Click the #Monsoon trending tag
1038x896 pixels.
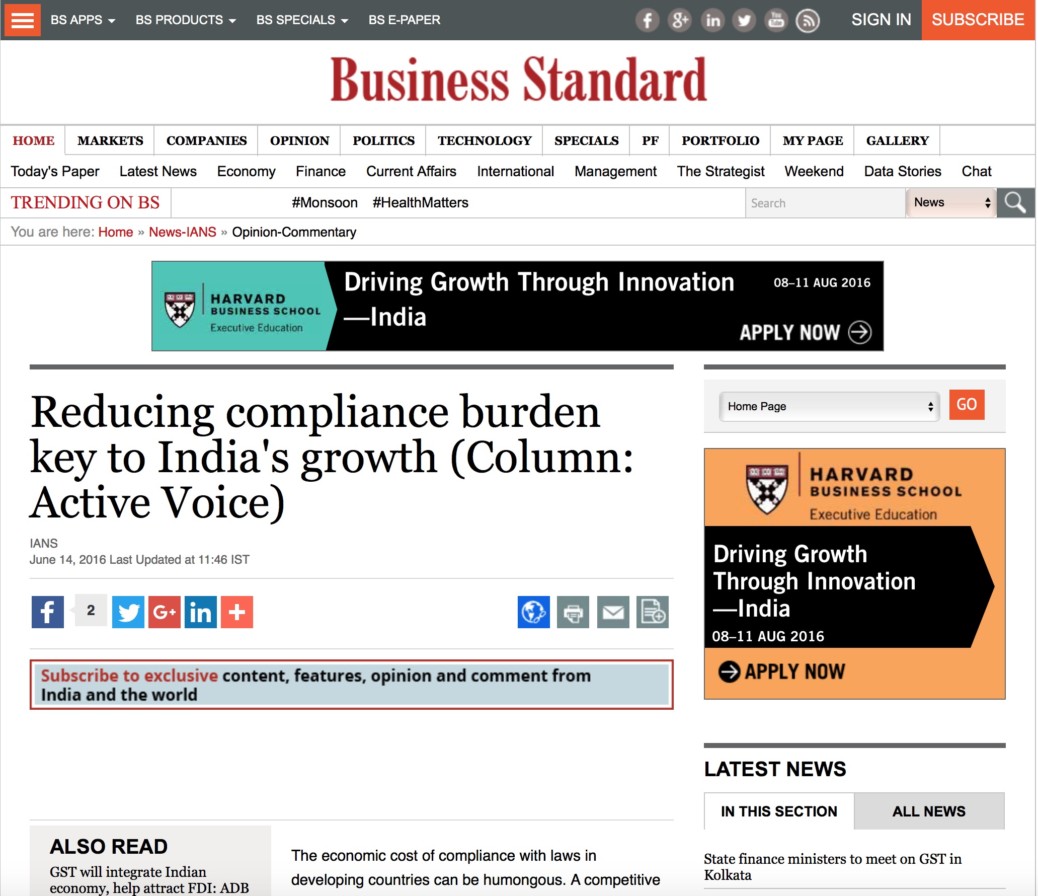pyautogui.click(x=324, y=203)
